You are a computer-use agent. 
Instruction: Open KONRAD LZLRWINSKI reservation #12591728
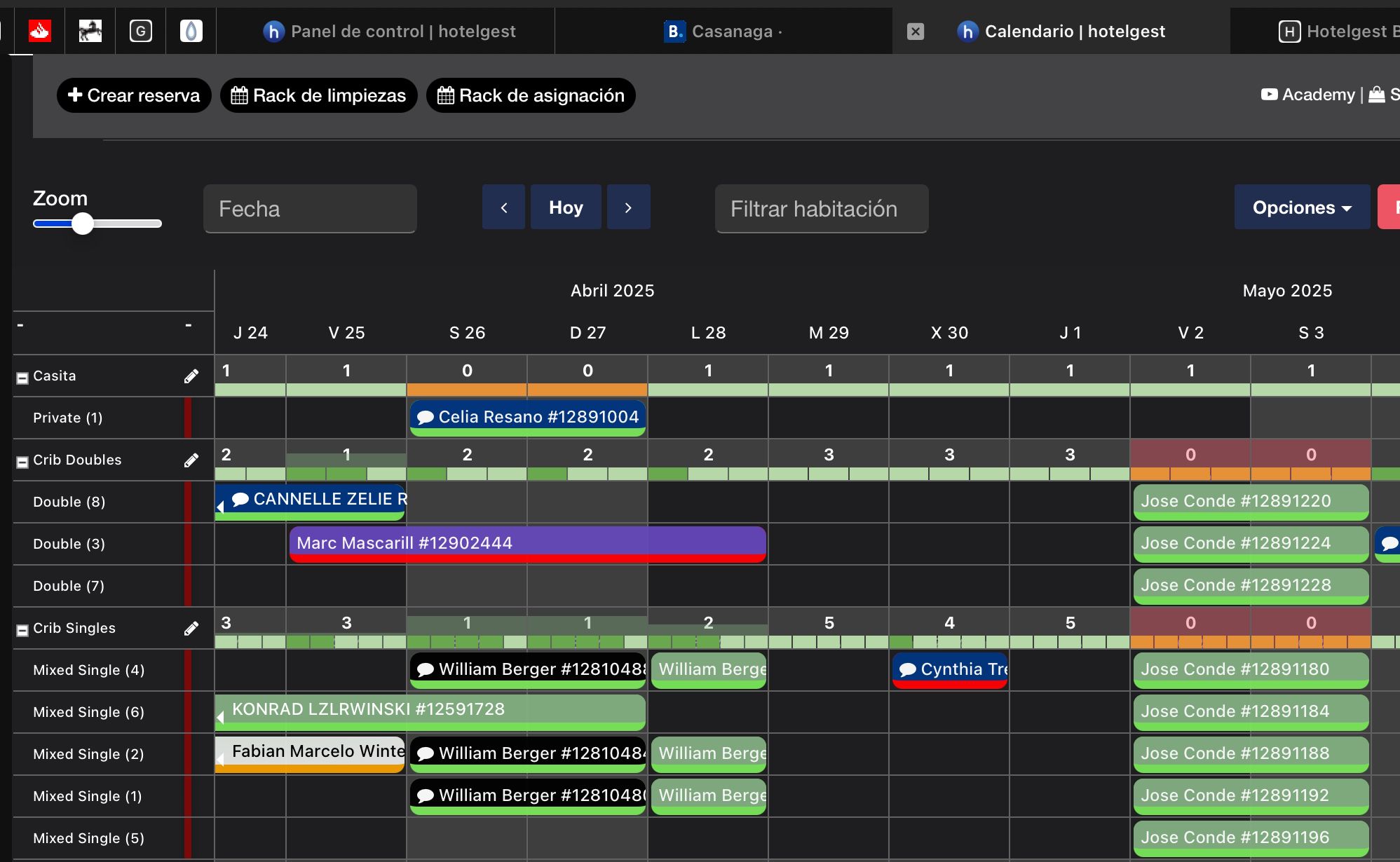click(430, 711)
